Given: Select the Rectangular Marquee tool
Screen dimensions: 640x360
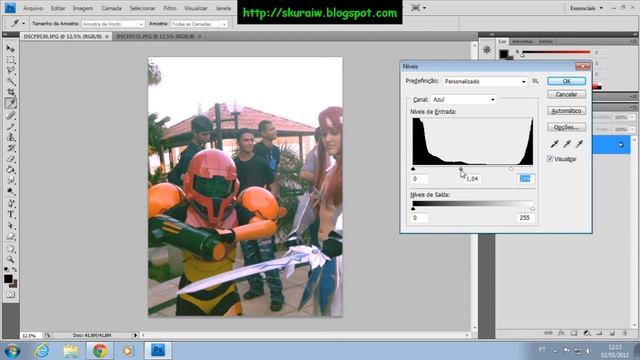Looking at the screenshot, I should point(11,60).
